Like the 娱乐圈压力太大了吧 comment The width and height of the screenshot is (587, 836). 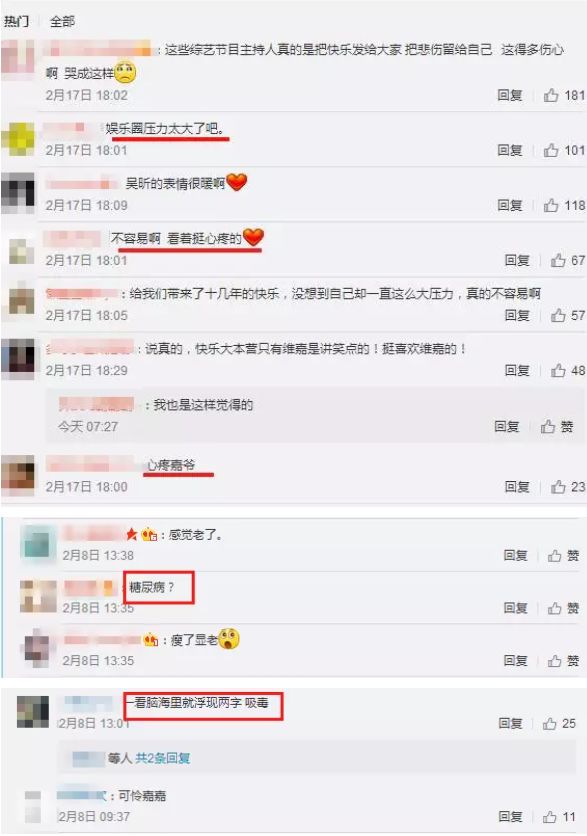(564, 150)
